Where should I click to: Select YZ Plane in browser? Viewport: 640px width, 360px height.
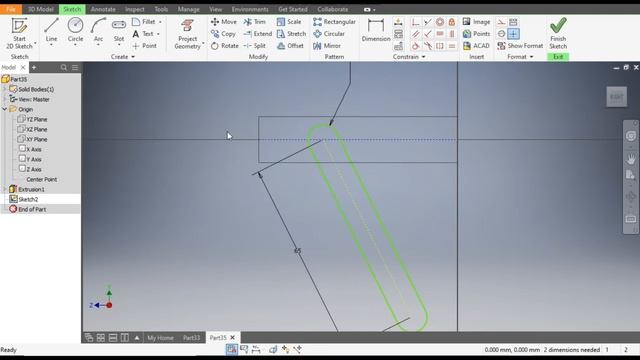33,119
